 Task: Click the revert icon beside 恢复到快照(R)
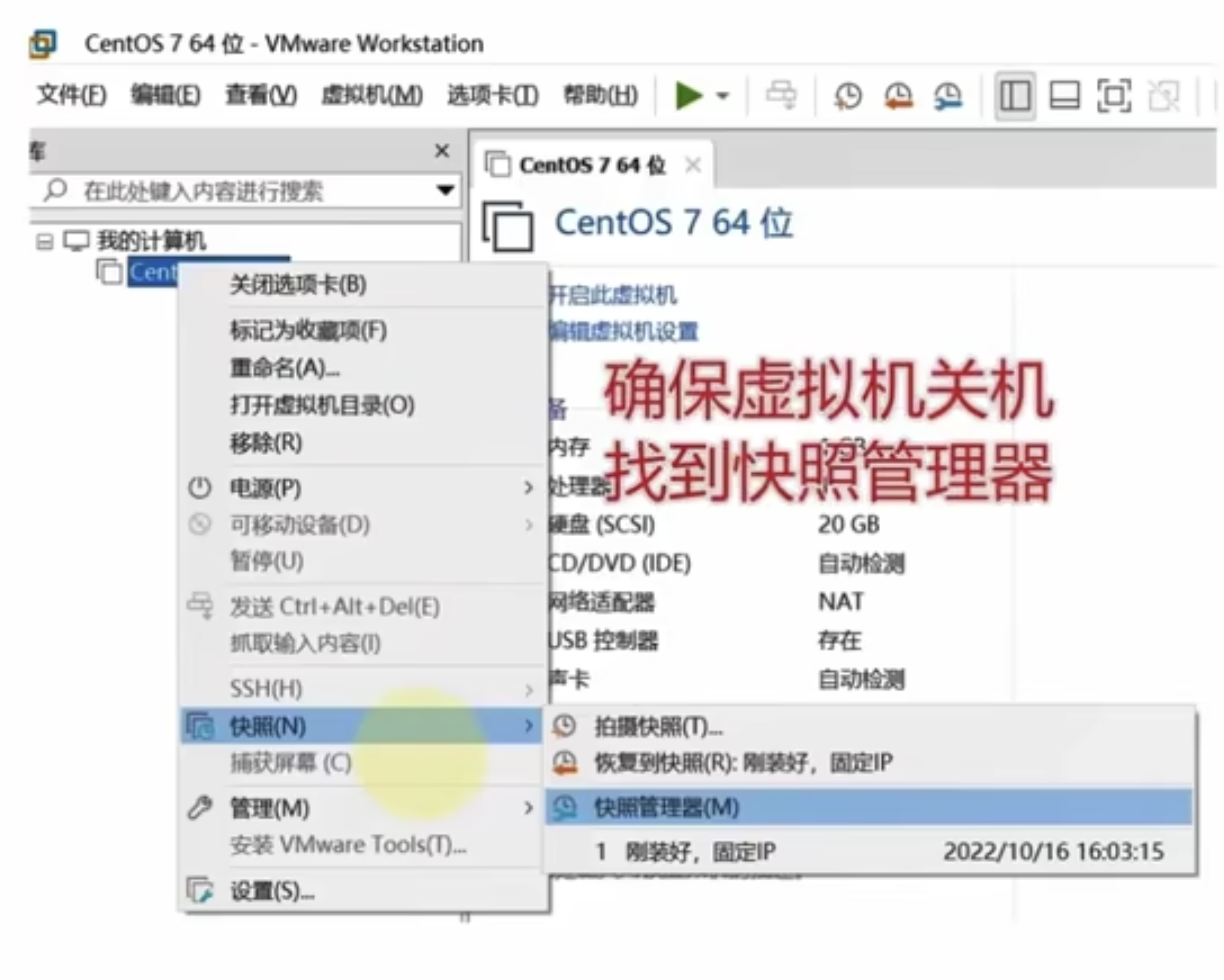coord(565,764)
